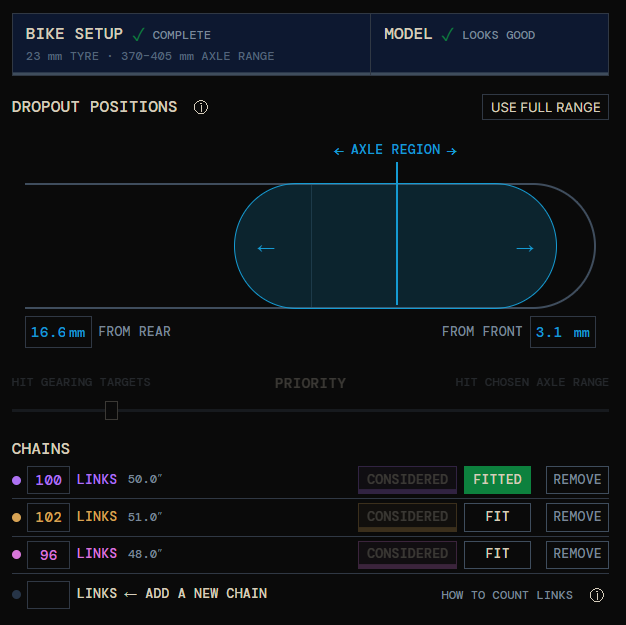Click the Add a New Chain label
626x625 pixels.
(206, 593)
